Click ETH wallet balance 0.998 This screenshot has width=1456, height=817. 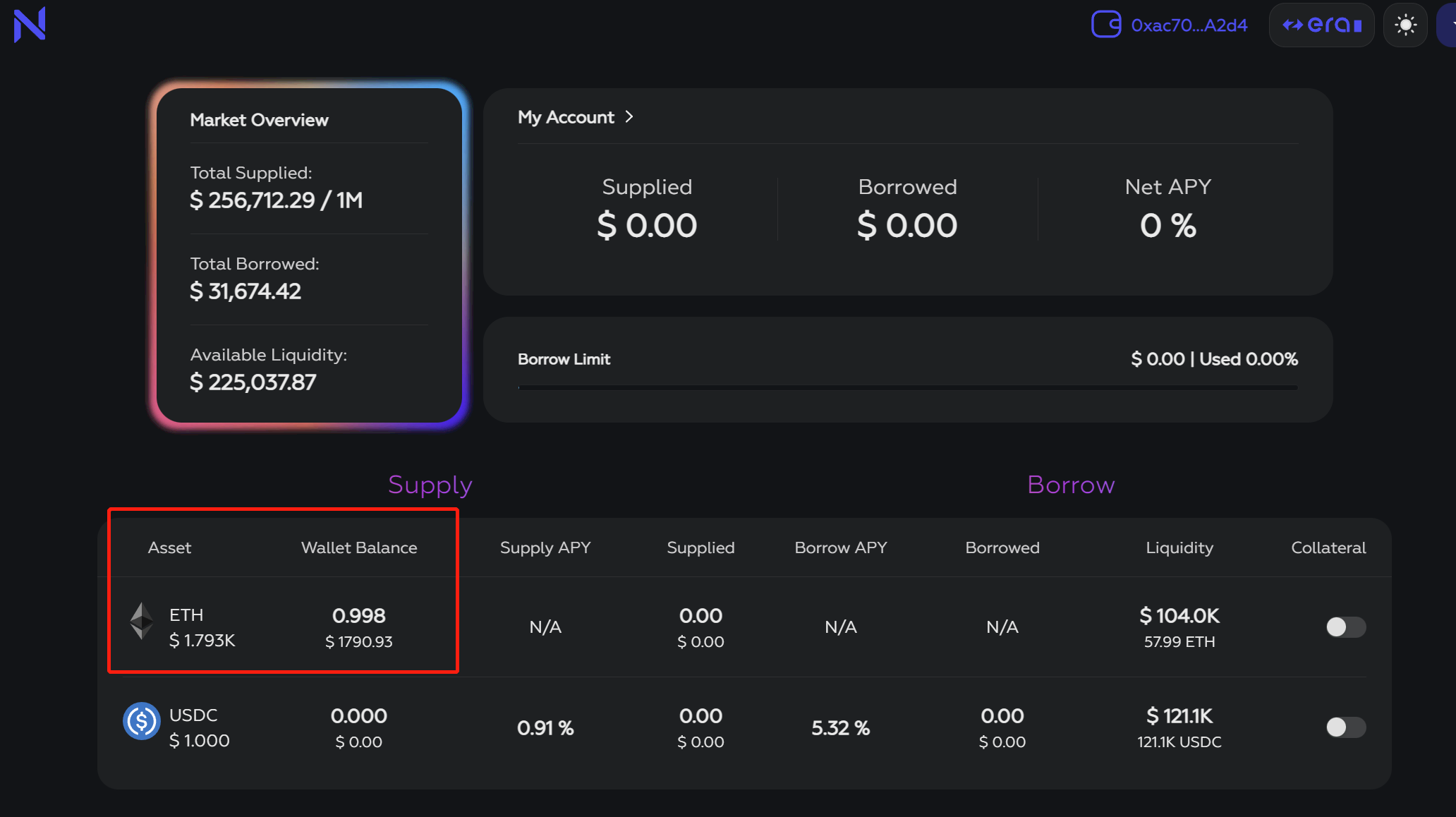tap(359, 615)
